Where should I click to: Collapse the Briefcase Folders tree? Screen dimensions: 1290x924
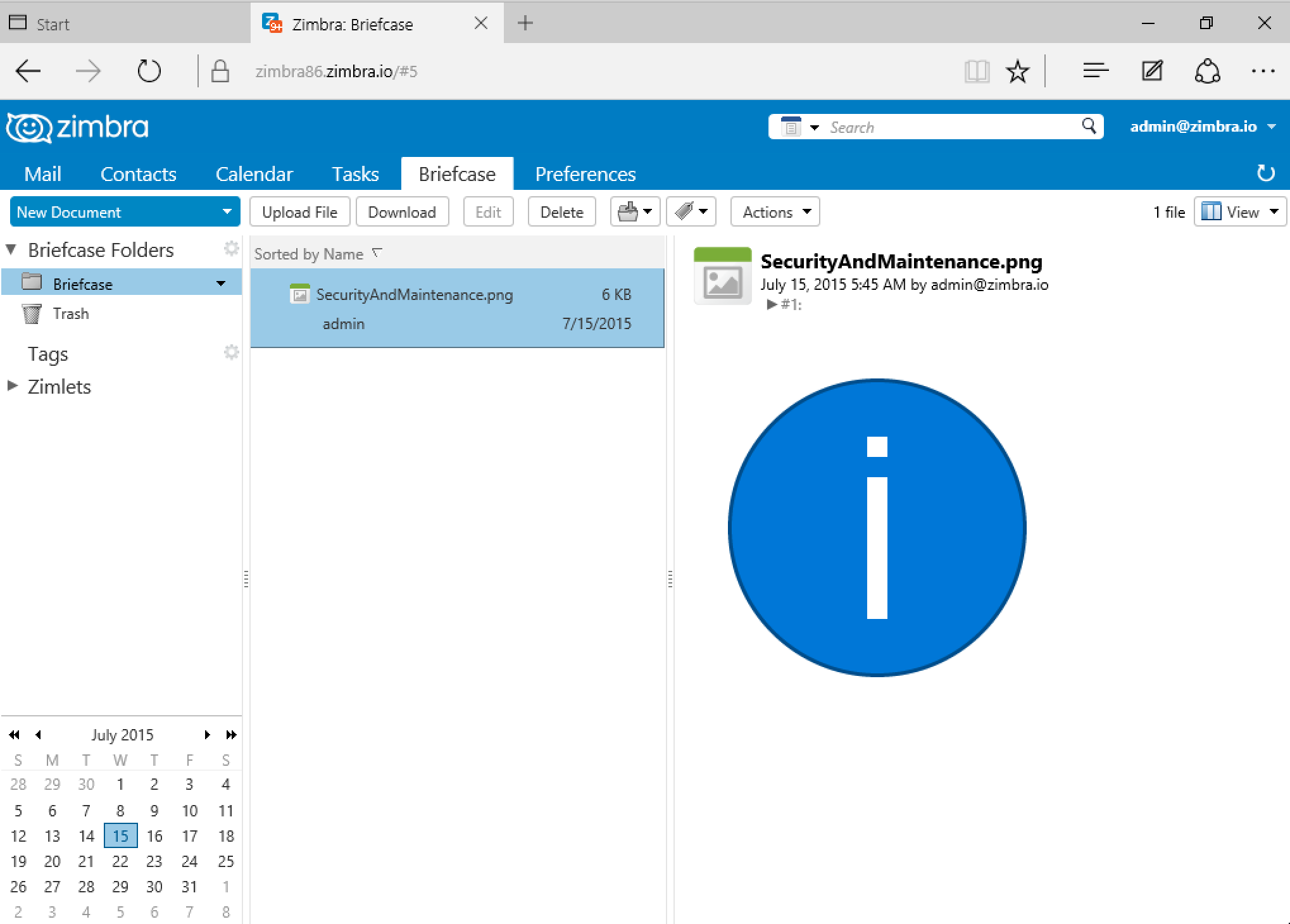(11, 249)
